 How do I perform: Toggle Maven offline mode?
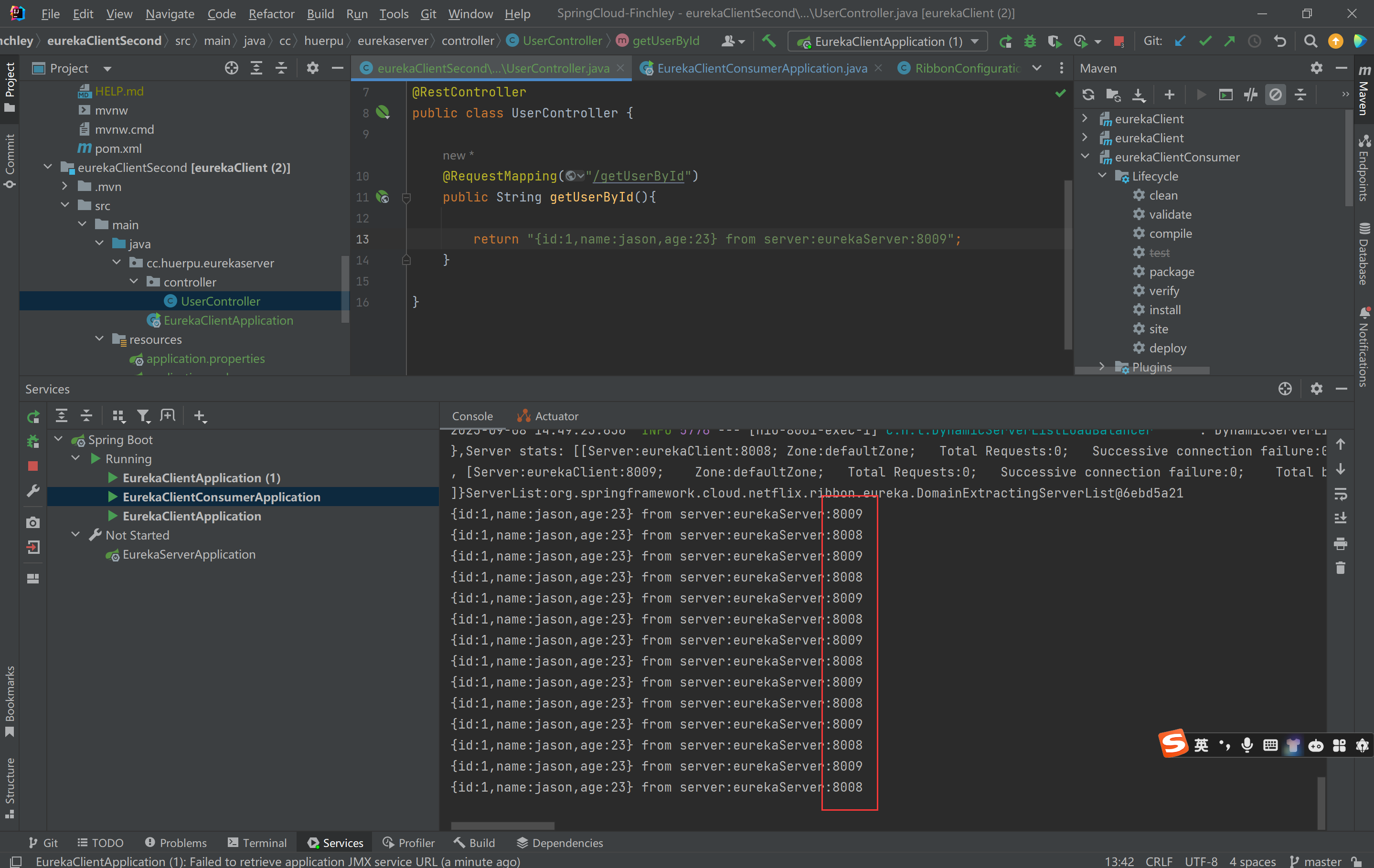pos(1250,95)
